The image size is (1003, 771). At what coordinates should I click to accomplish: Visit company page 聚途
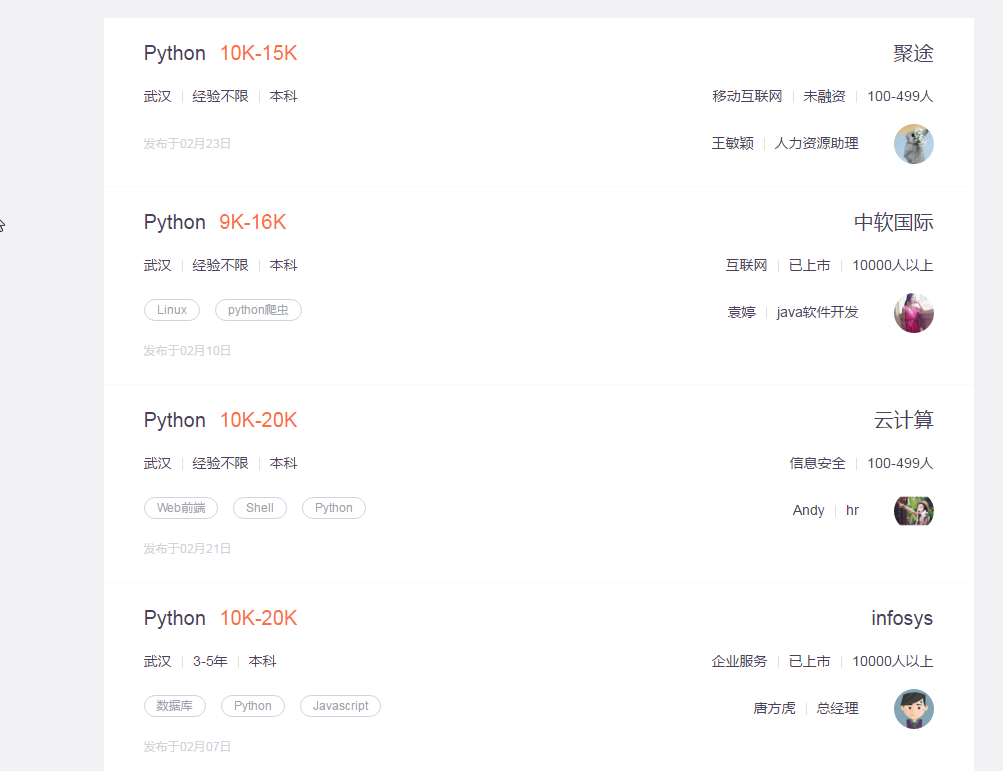[x=913, y=53]
